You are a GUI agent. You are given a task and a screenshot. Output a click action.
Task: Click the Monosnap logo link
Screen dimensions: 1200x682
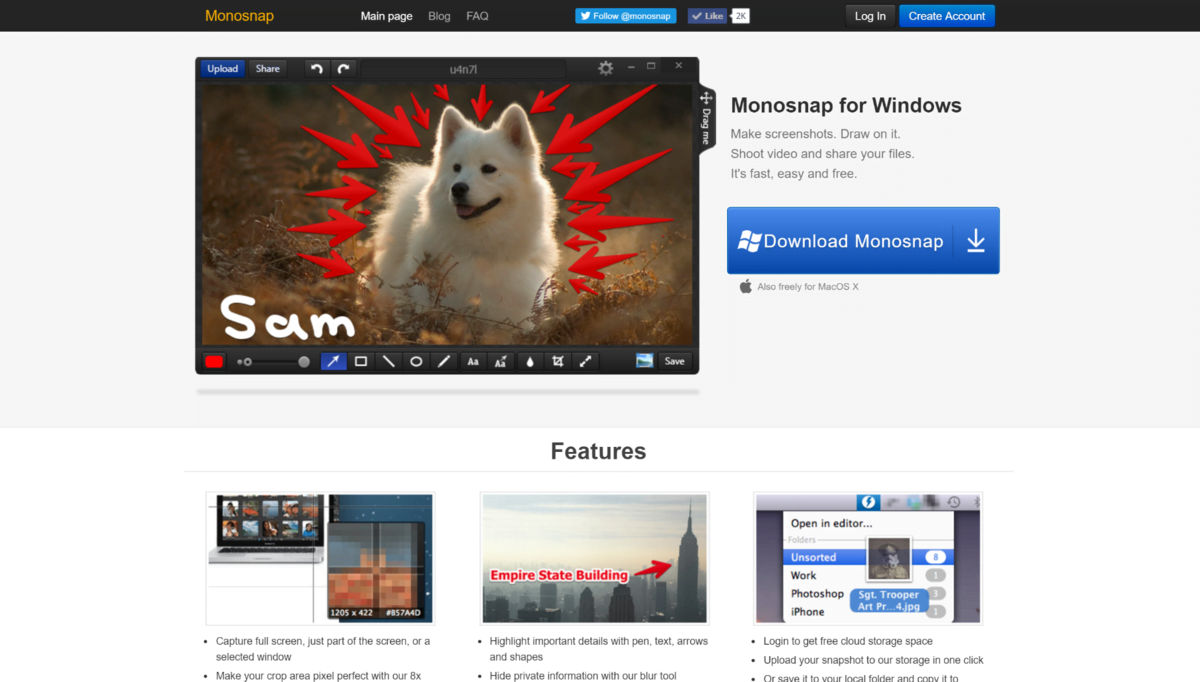pos(239,16)
